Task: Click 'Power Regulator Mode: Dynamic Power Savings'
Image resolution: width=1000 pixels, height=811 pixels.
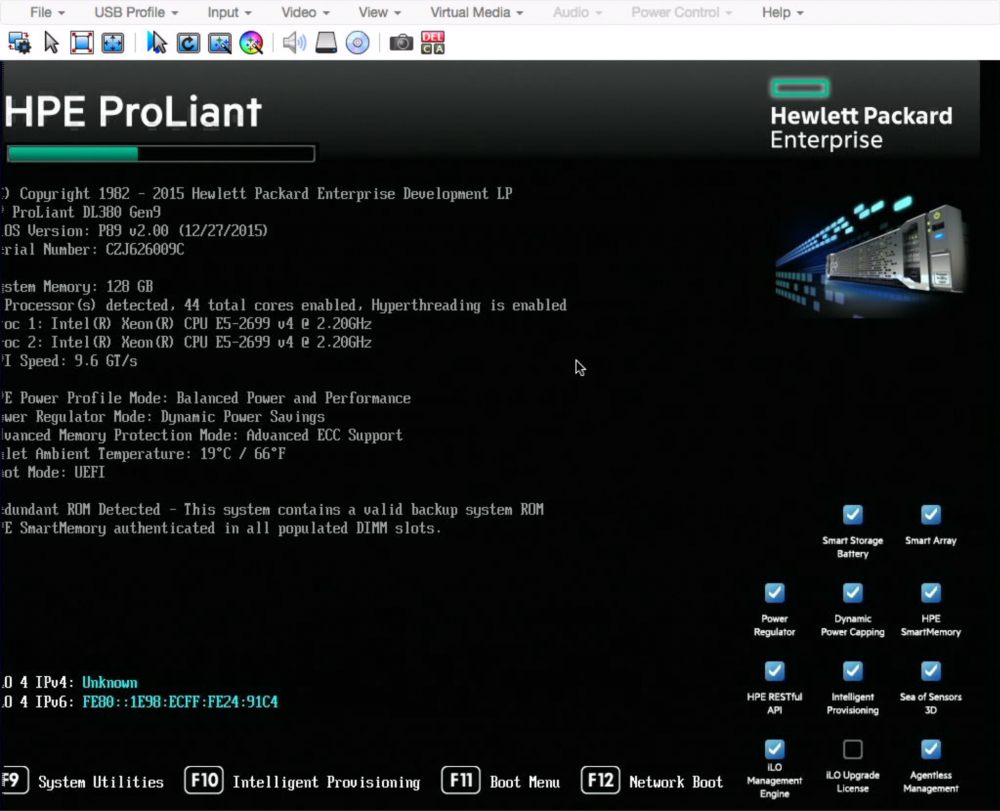Action: pos(163,417)
